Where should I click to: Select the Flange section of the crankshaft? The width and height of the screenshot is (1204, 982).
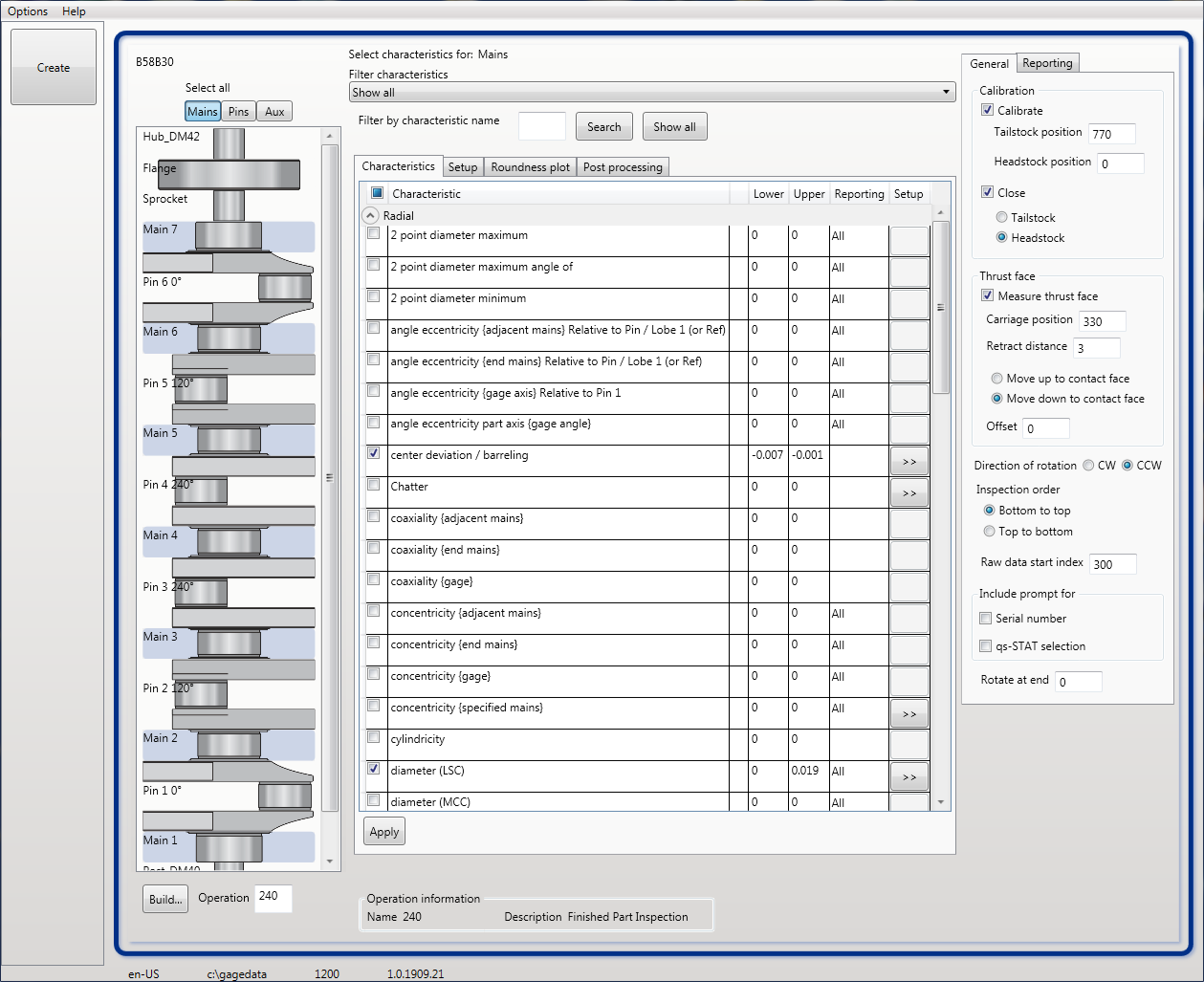[x=161, y=168]
